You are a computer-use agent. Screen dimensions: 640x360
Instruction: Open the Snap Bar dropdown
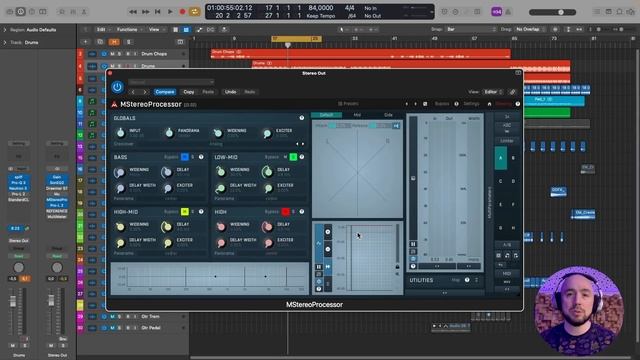point(471,29)
